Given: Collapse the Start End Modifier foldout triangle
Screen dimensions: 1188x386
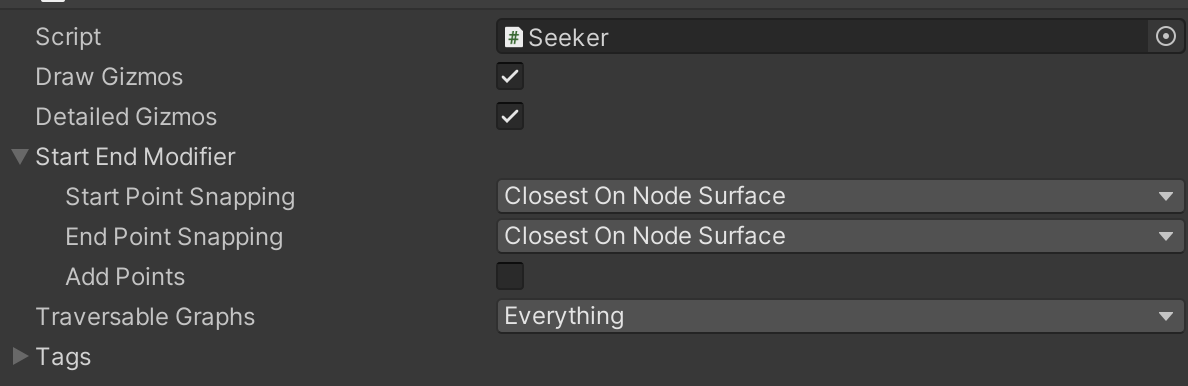Looking at the screenshot, I should (20, 157).
